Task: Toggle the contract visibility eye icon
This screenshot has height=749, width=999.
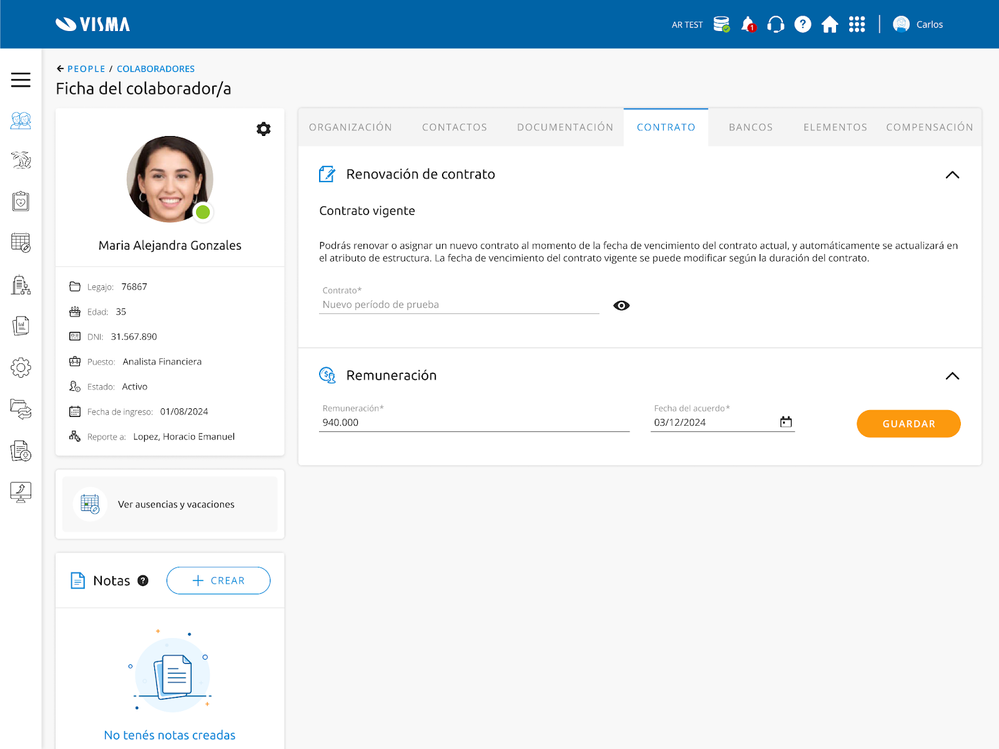Action: point(621,305)
